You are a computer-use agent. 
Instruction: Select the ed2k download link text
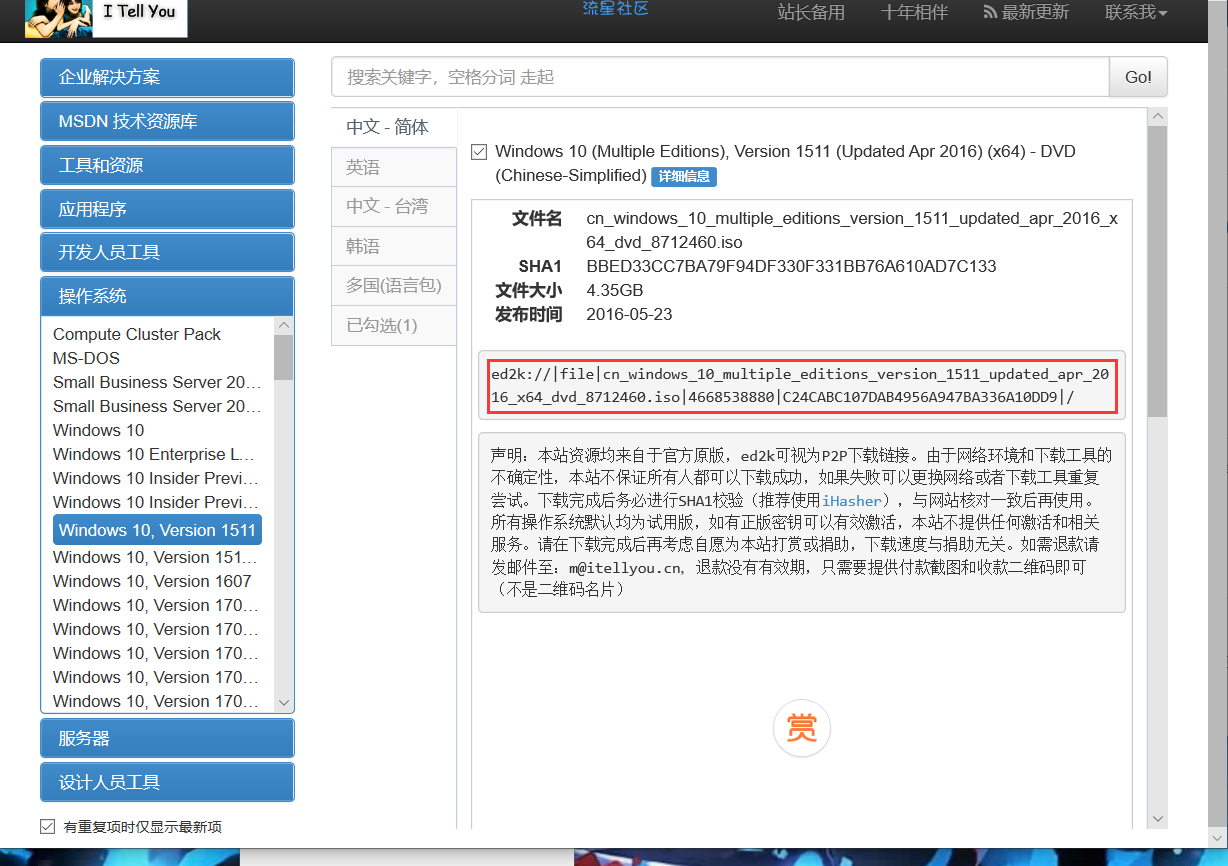[802, 385]
